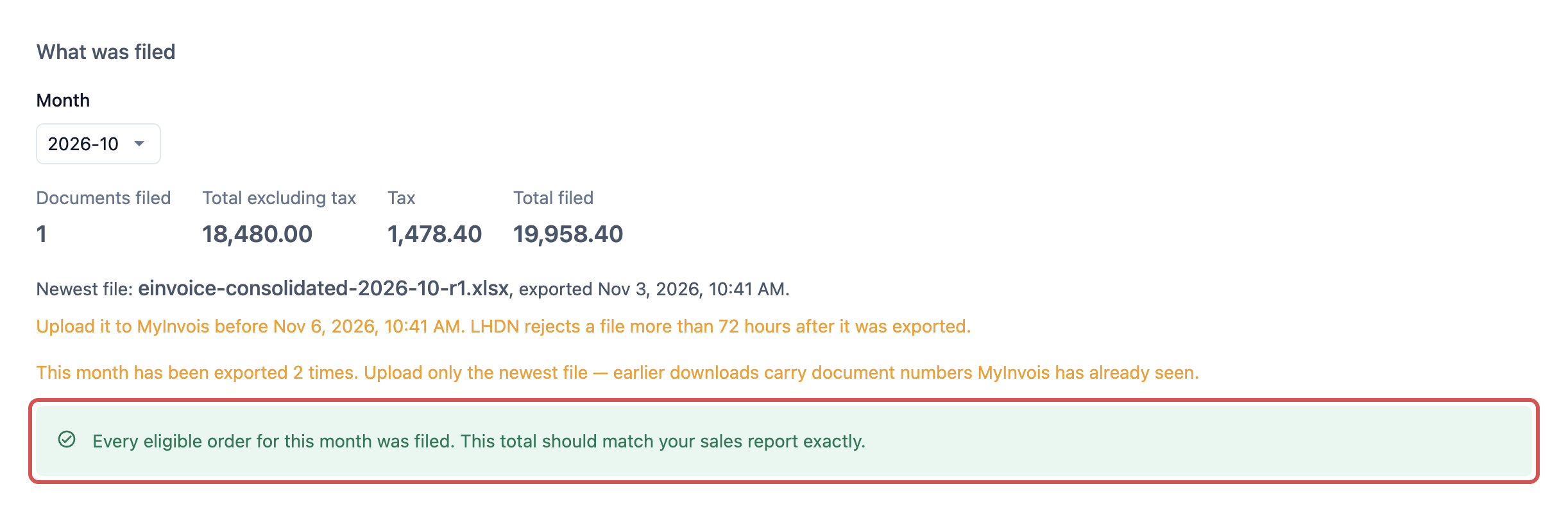Click the Upload to MyInvois deadline warning
The height and width of the screenshot is (511, 1568).
point(504,327)
